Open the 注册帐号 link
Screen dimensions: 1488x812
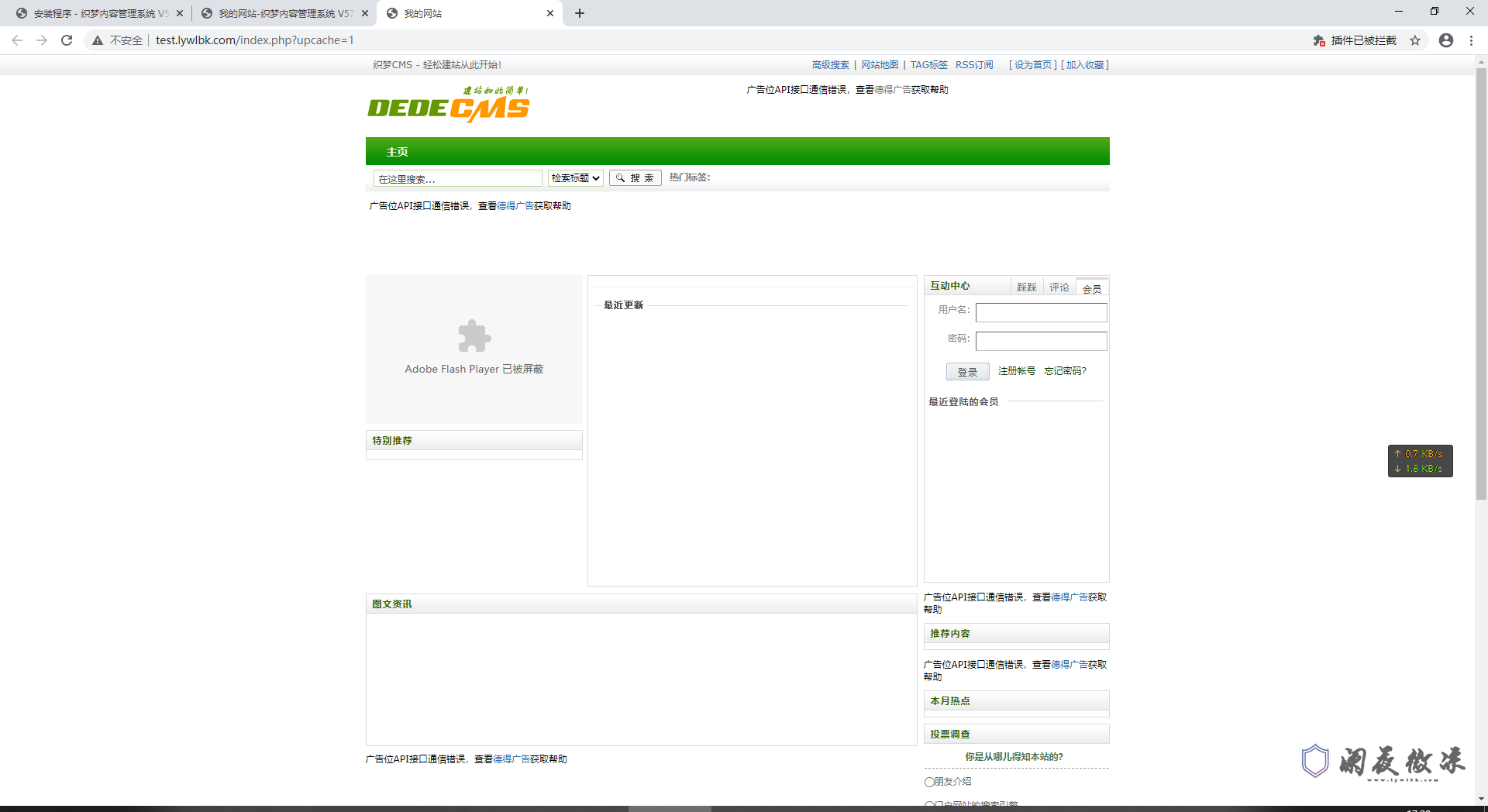pos(1016,371)
